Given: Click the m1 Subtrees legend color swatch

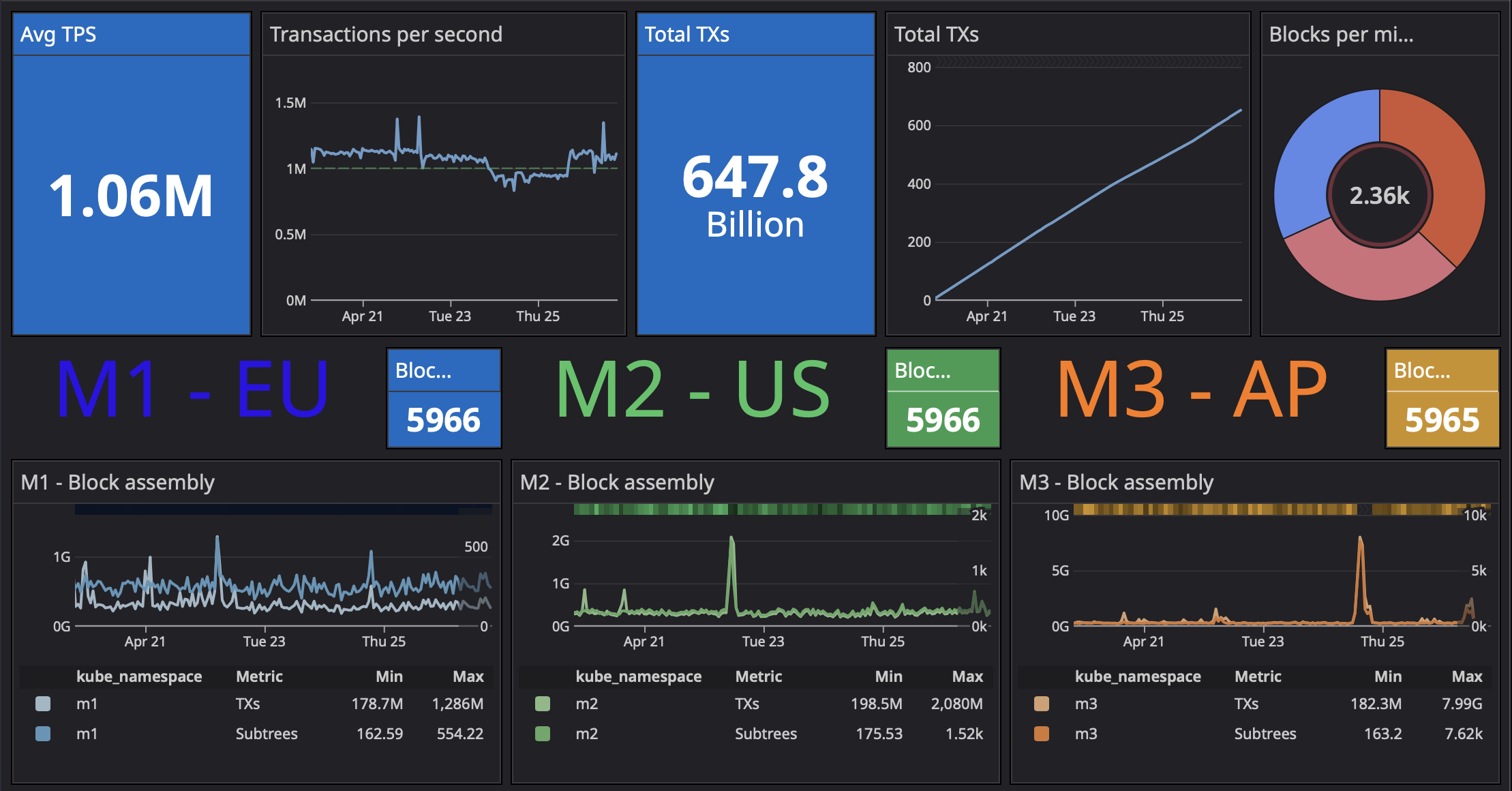Looking at the screenshot, I should point(43,734).
